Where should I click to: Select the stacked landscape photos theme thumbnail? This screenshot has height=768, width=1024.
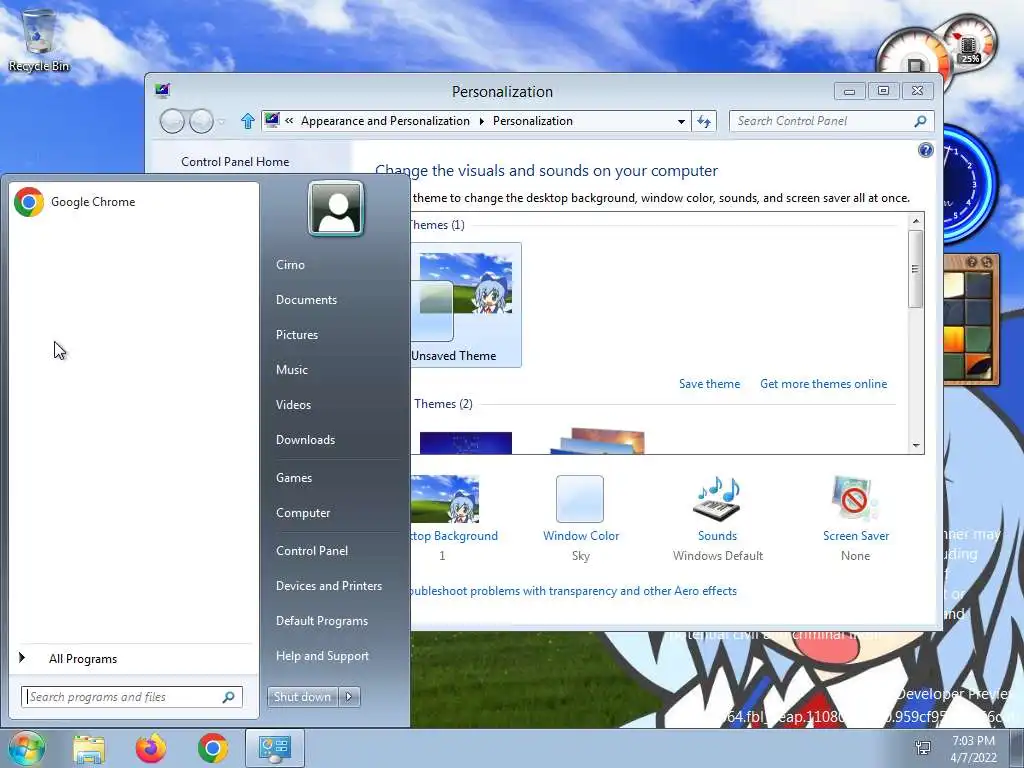click(597, 441)
